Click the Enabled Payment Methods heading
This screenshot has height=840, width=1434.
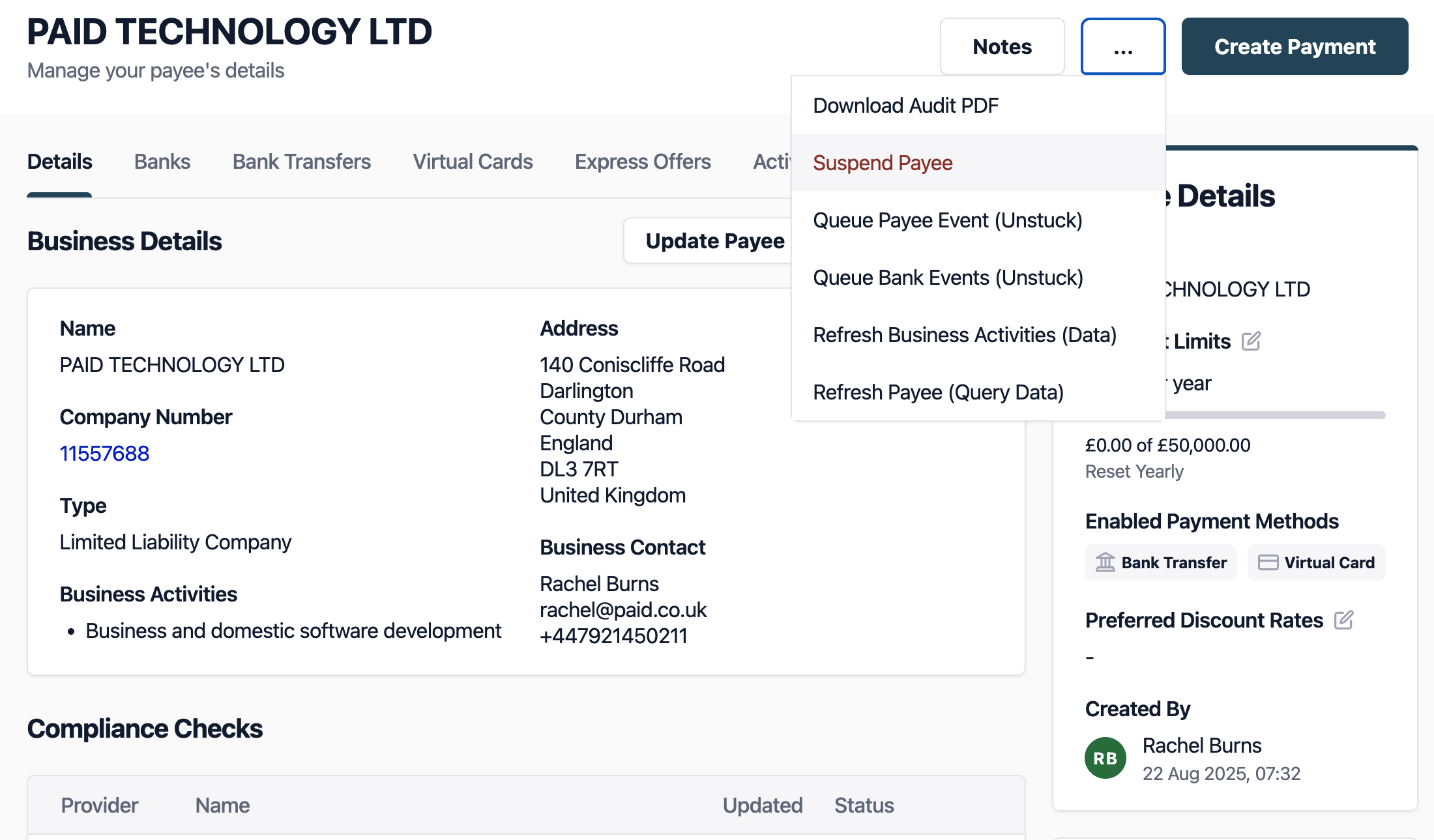coord(1212,521)
